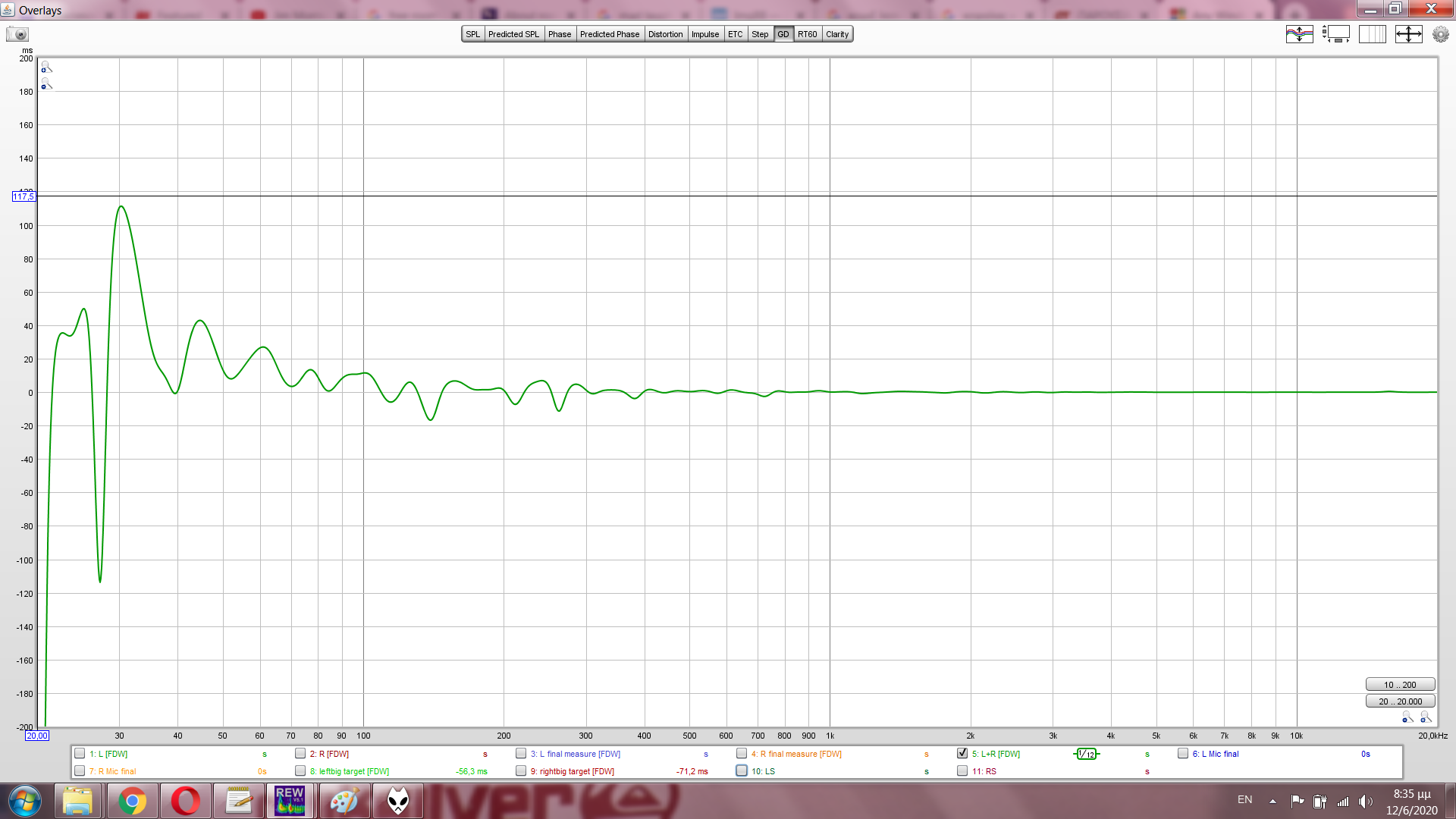The height and width of the screenshot is (819, 1456).
Task: Tick the 10: LS trace checkbox
Action: 742,771
